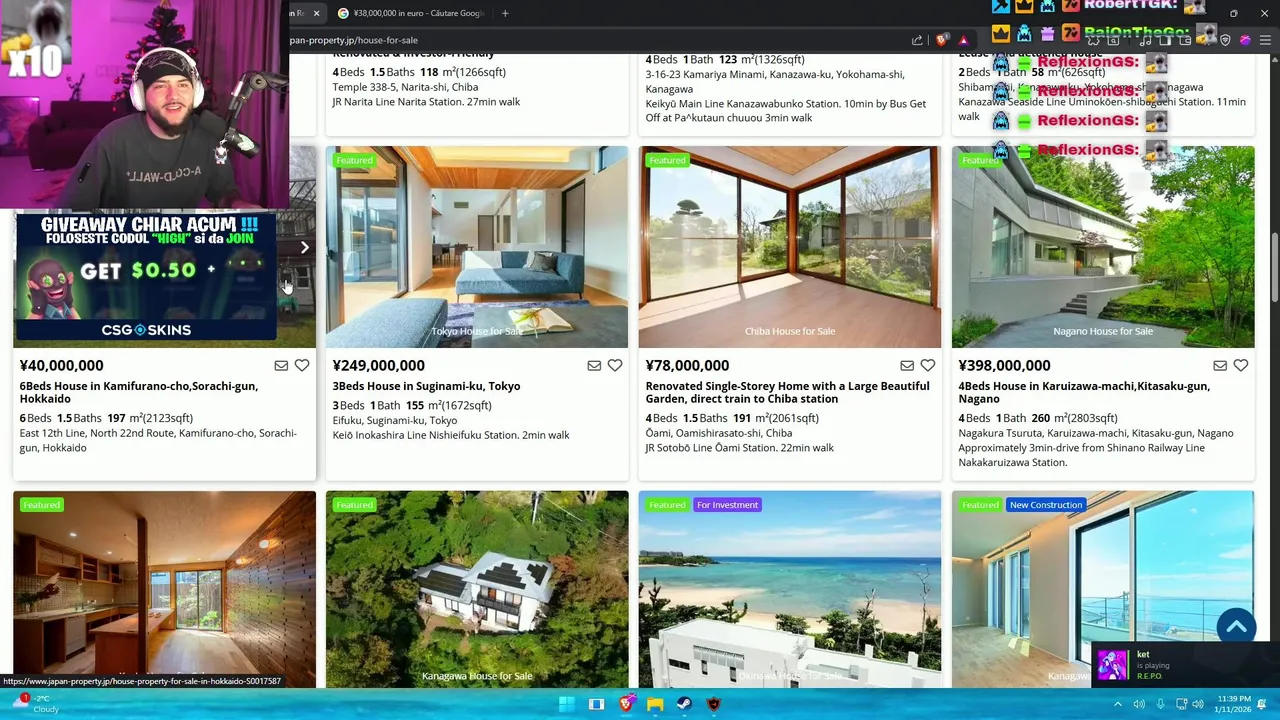This screenshot has height=720, width=1280.
Task: Open '6Beds House in Kamifurano-cho, Sorachi-gun, Hokkaido' listing
Action: (139, 392)
